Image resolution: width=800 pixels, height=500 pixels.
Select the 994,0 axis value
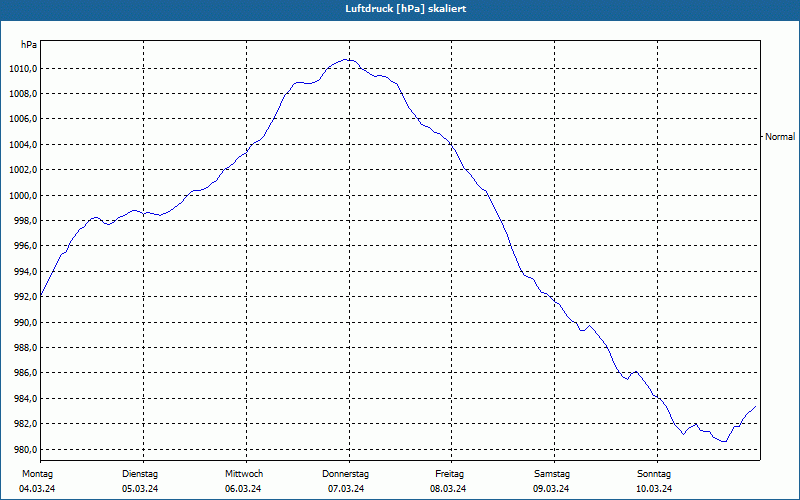(x=24, y=271)
